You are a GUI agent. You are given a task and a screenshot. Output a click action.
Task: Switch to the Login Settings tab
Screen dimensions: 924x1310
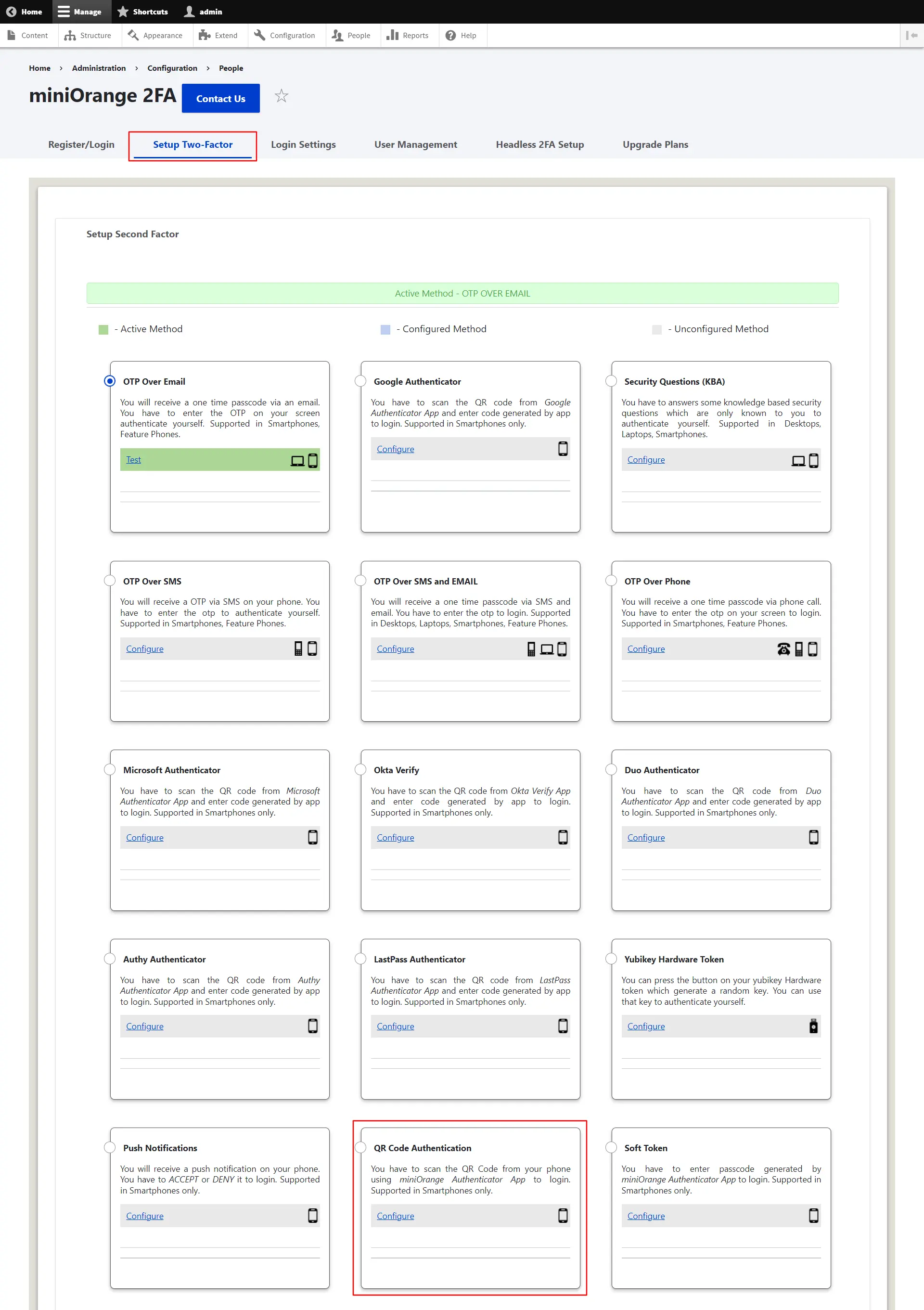pos(304,144)
